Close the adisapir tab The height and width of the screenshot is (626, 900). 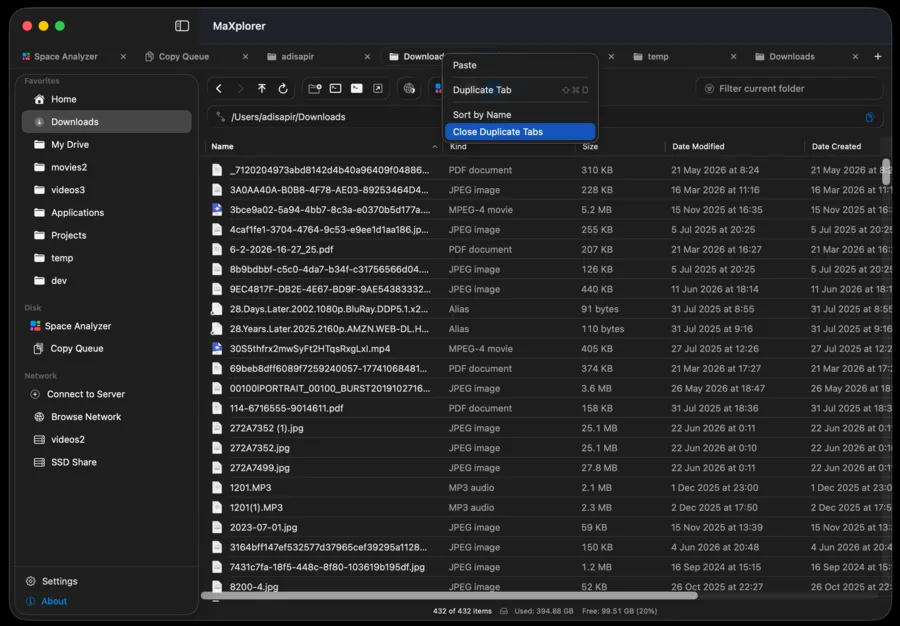(367, 57)
